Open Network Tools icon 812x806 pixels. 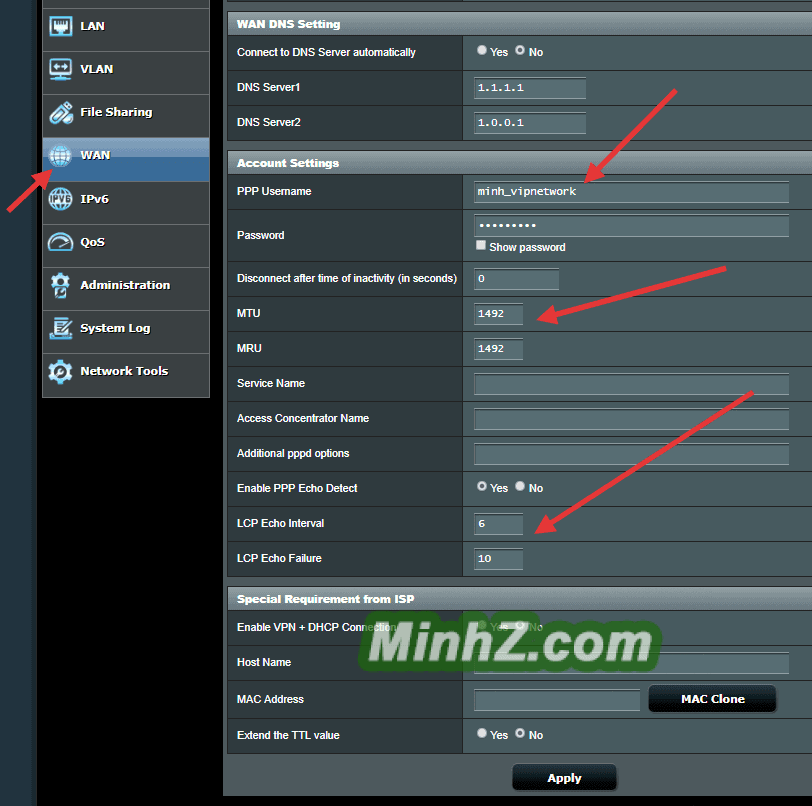[x=61, y=371]
